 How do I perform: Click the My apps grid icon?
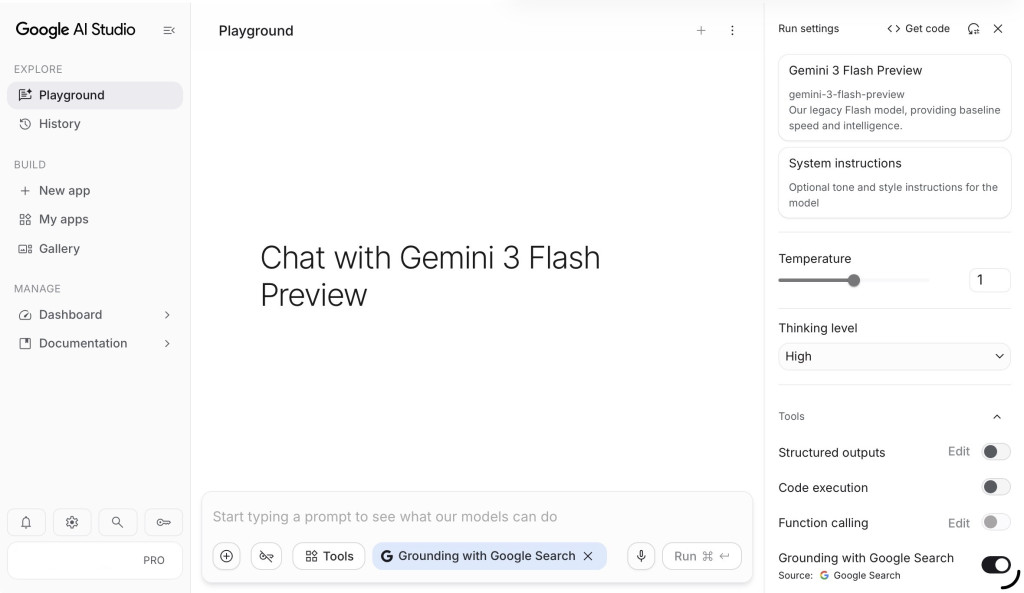25,219
